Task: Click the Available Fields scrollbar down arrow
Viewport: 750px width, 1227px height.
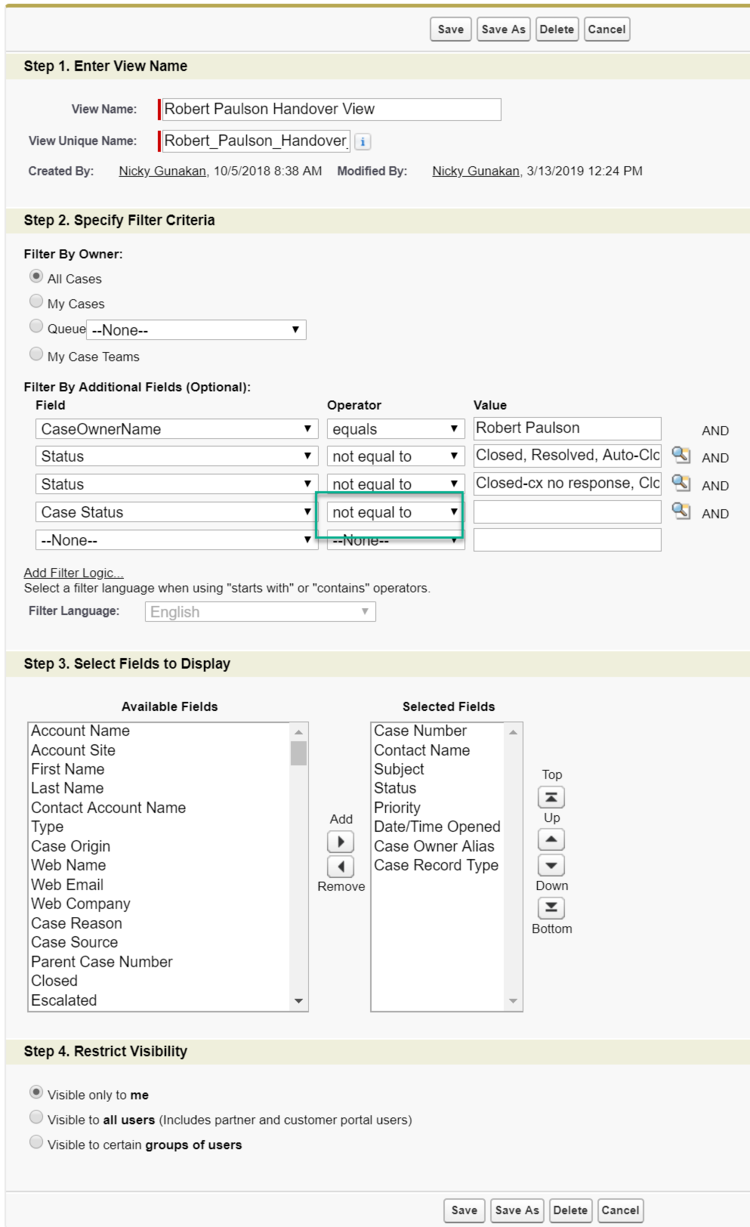Action: tap(298, 1001)
